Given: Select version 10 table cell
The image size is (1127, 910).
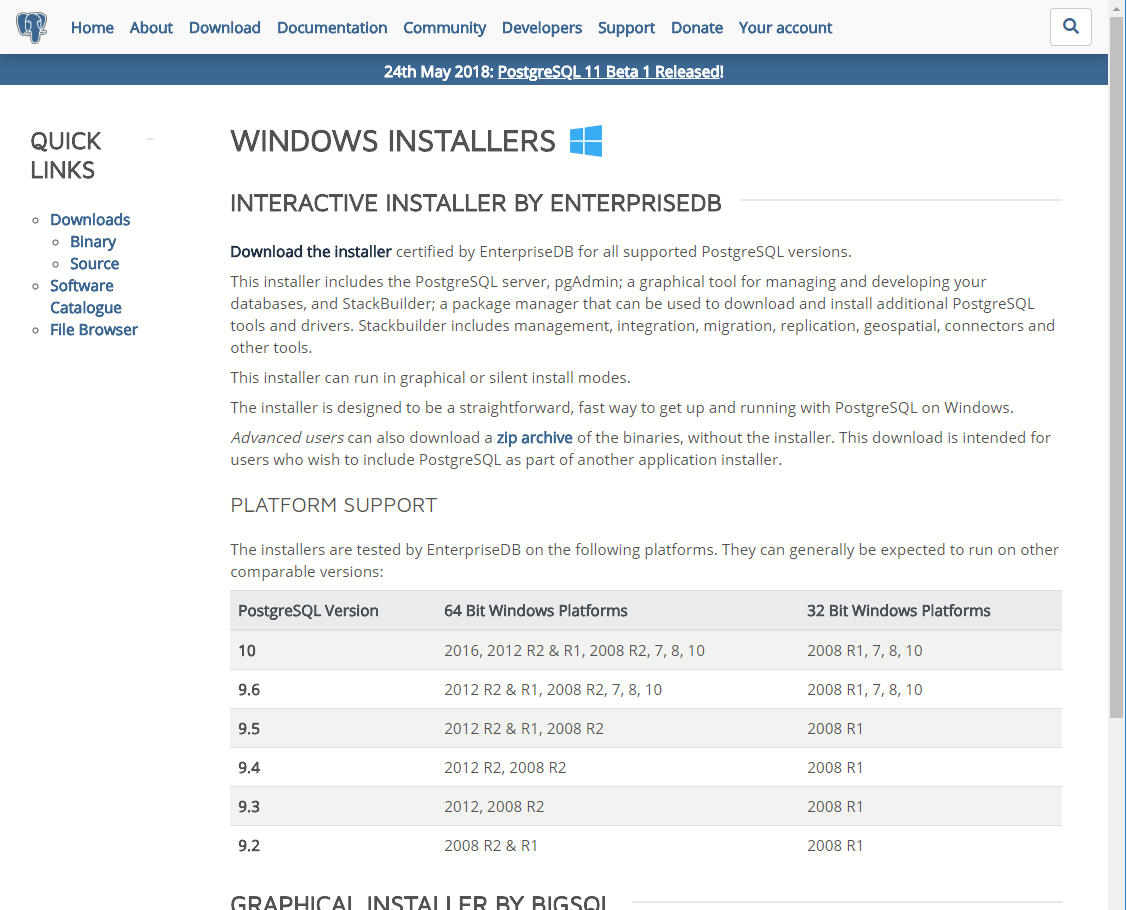Looking at the screenshot, I should pyautogui.click(x=333, y=651).
